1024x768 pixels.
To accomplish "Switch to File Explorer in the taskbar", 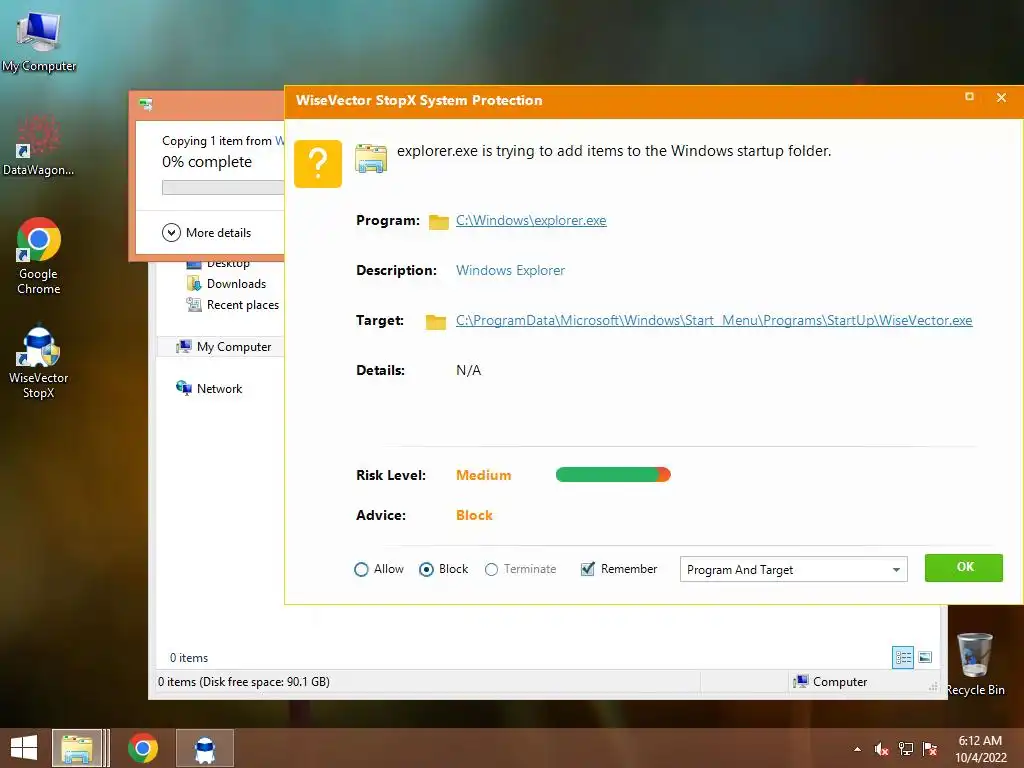I will tap(76, 748).
